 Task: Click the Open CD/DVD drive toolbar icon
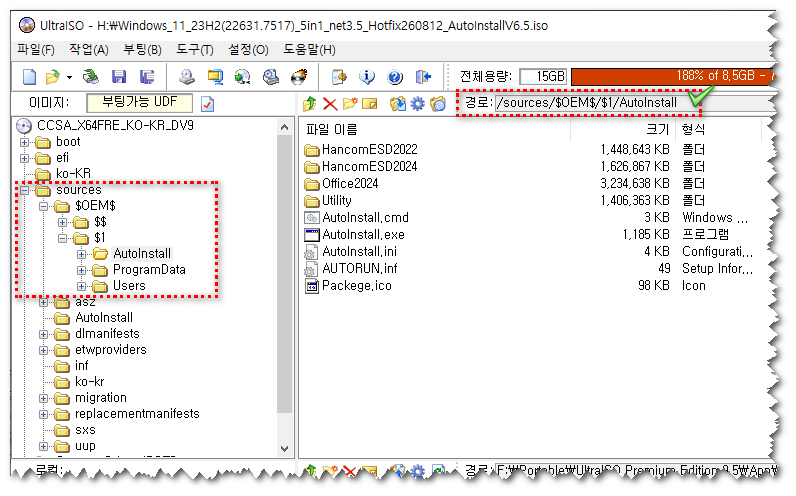click(x=91, y=77)
